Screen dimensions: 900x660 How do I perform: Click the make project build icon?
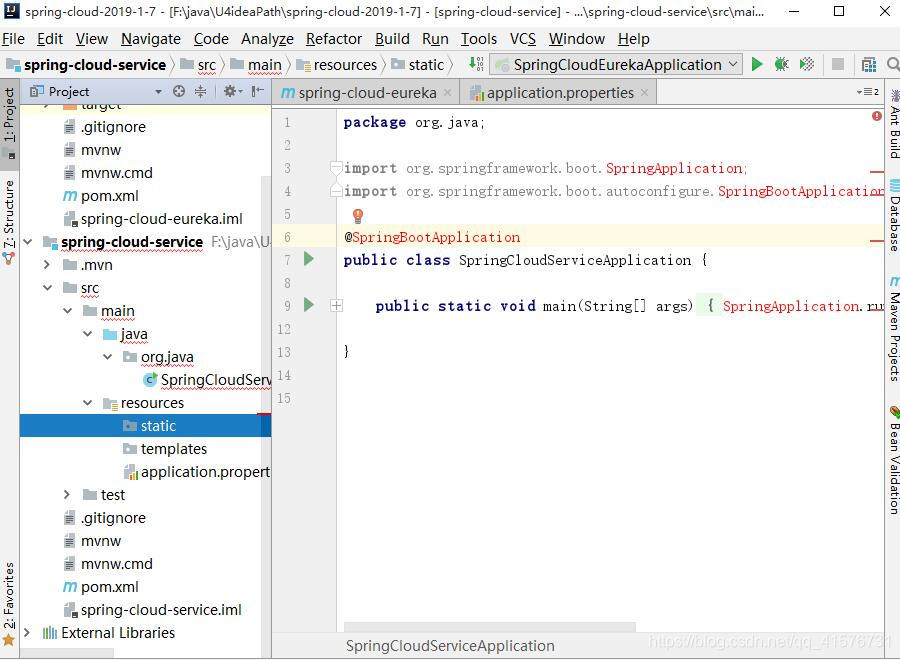(x=476, y=64)
